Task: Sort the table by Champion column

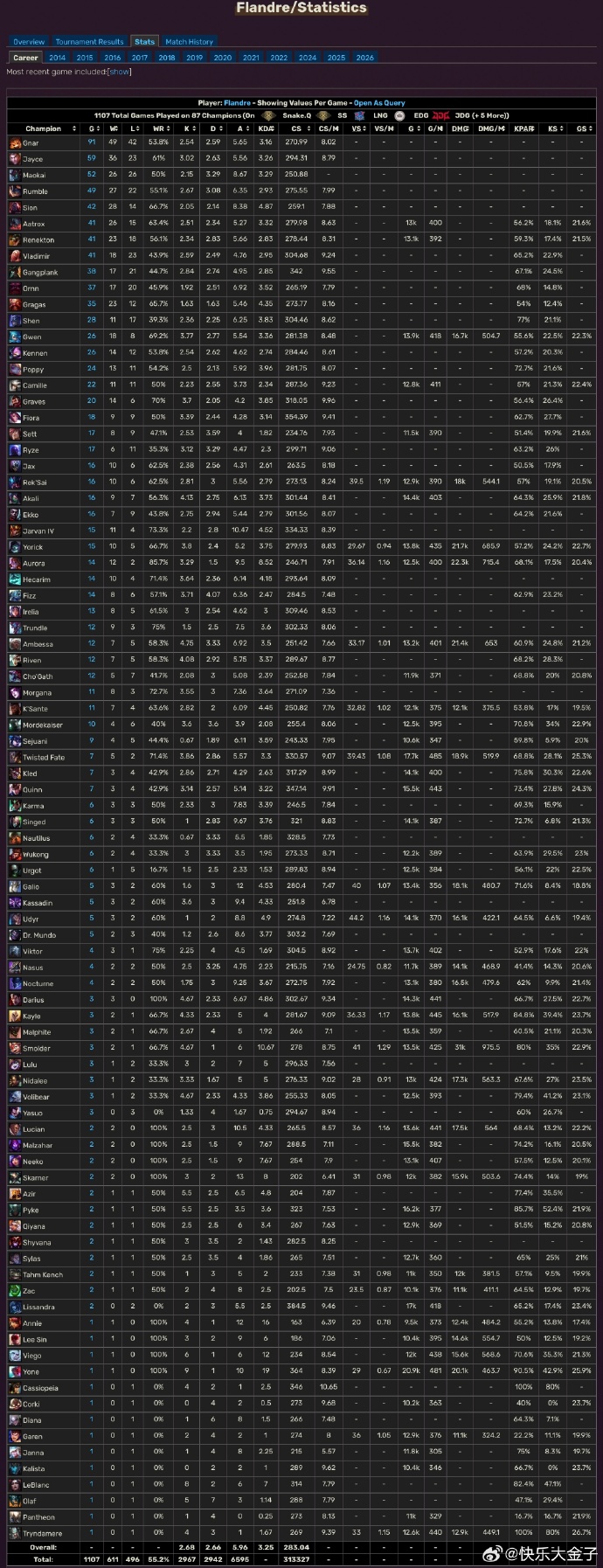Action: point(44,129)
